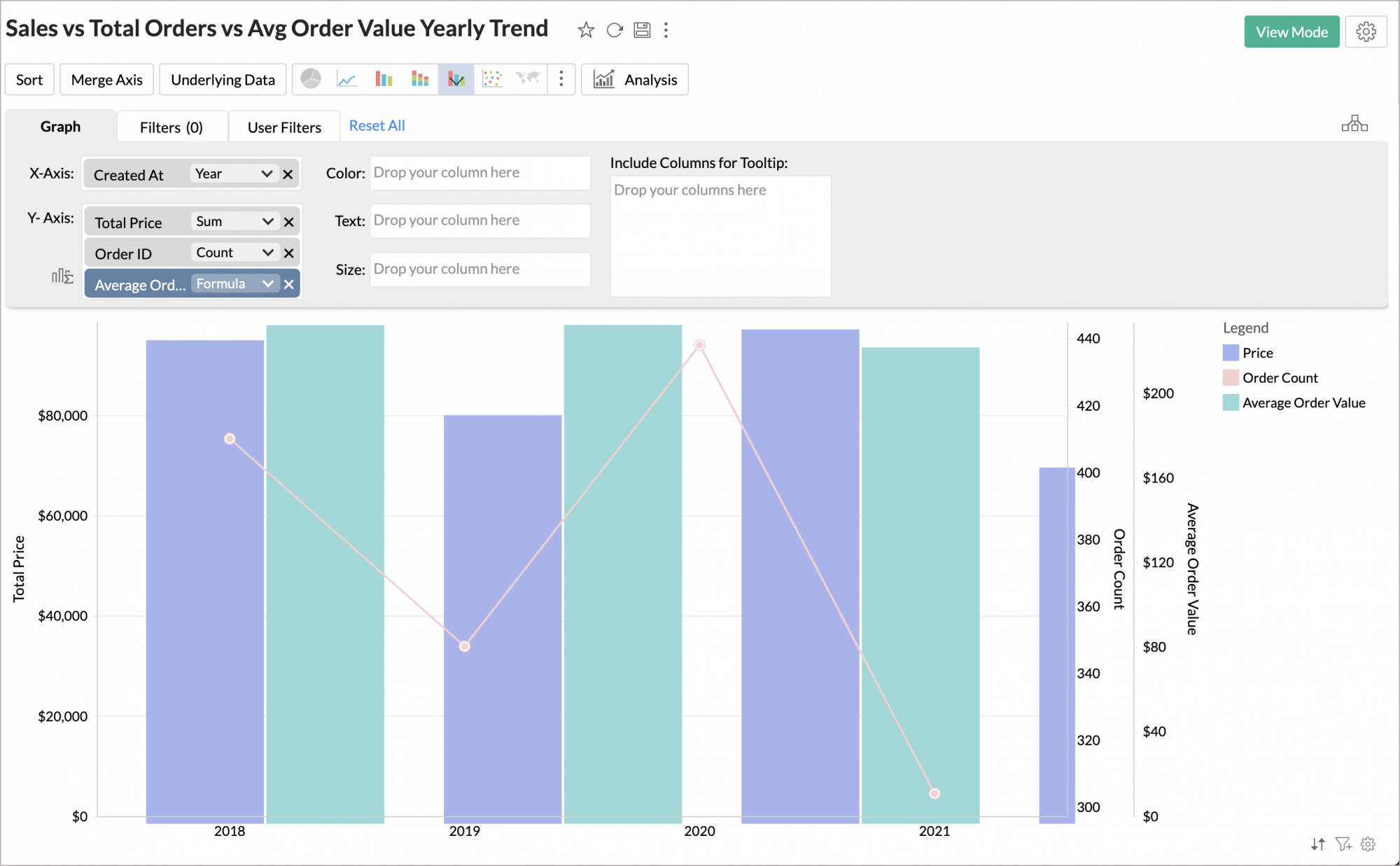Open Count dropdown for Order ID
Screen dimensions: 1400x866
(x=234, y=253)
